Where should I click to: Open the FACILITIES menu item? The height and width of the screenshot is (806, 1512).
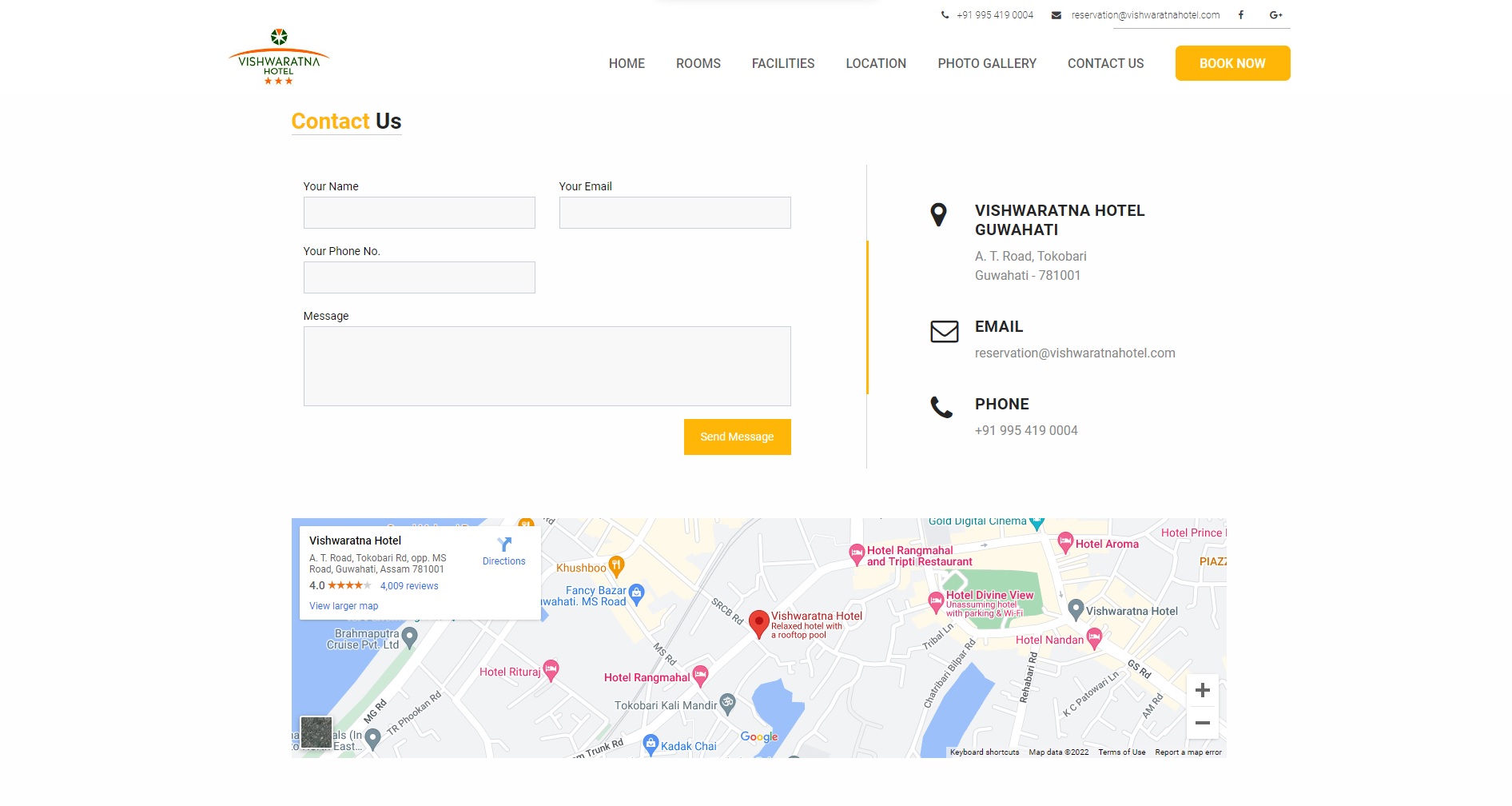[x=783, y=63]
